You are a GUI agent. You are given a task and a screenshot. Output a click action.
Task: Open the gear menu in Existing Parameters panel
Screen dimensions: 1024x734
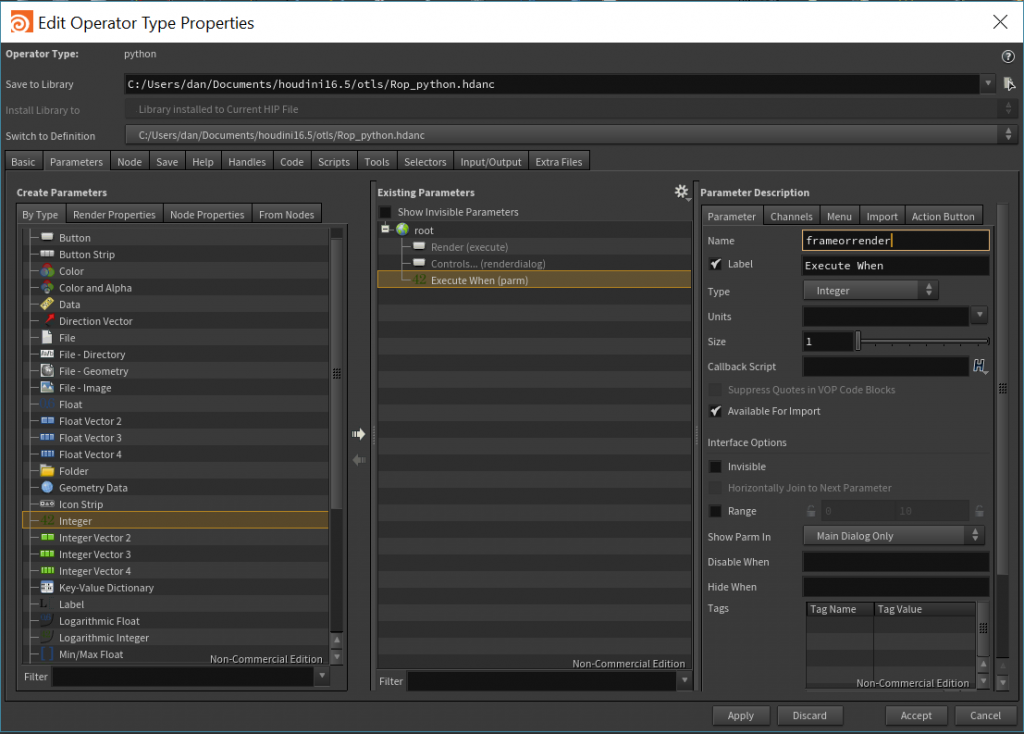682,190
